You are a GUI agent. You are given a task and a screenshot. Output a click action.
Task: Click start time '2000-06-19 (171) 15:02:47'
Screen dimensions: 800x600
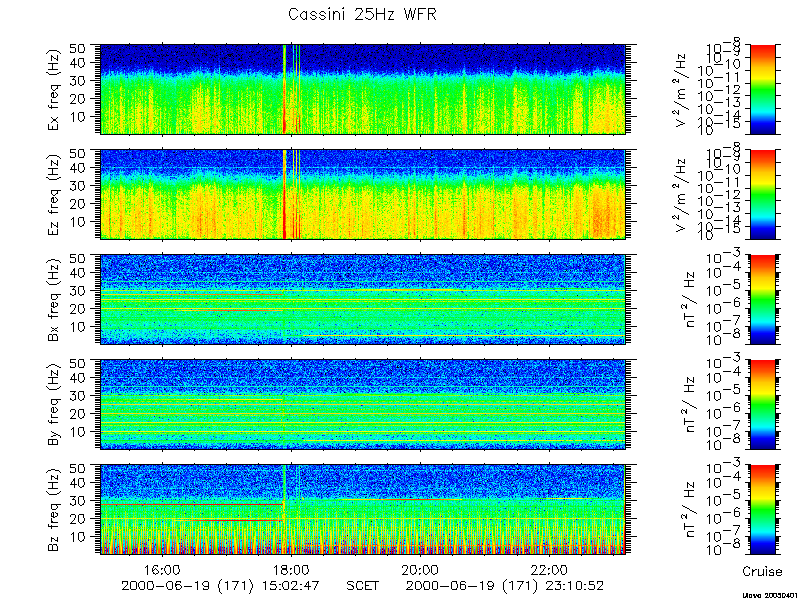pyautogui.click(x=220, y=586)
